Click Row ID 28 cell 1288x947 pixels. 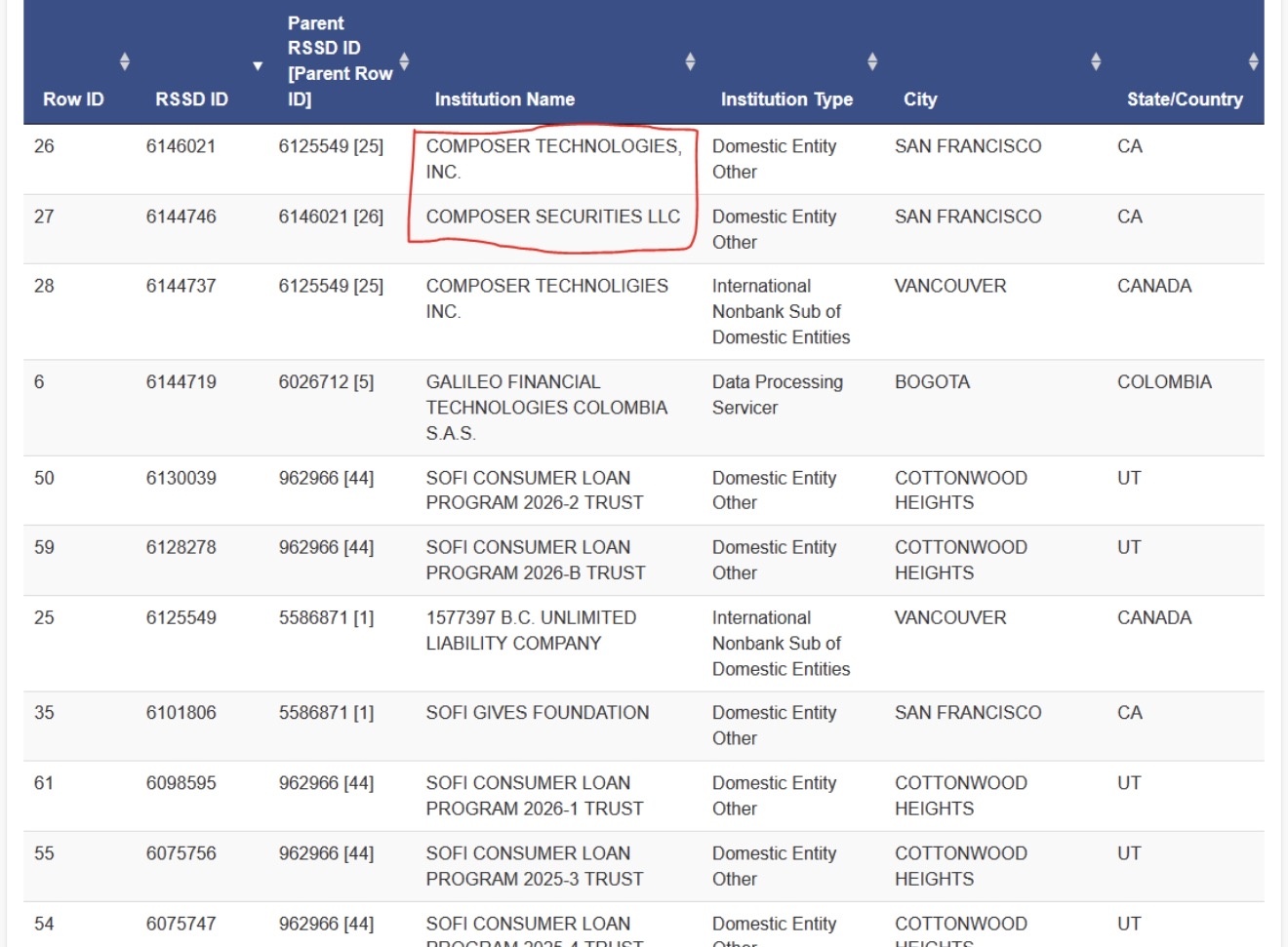(x=44, y=286)
